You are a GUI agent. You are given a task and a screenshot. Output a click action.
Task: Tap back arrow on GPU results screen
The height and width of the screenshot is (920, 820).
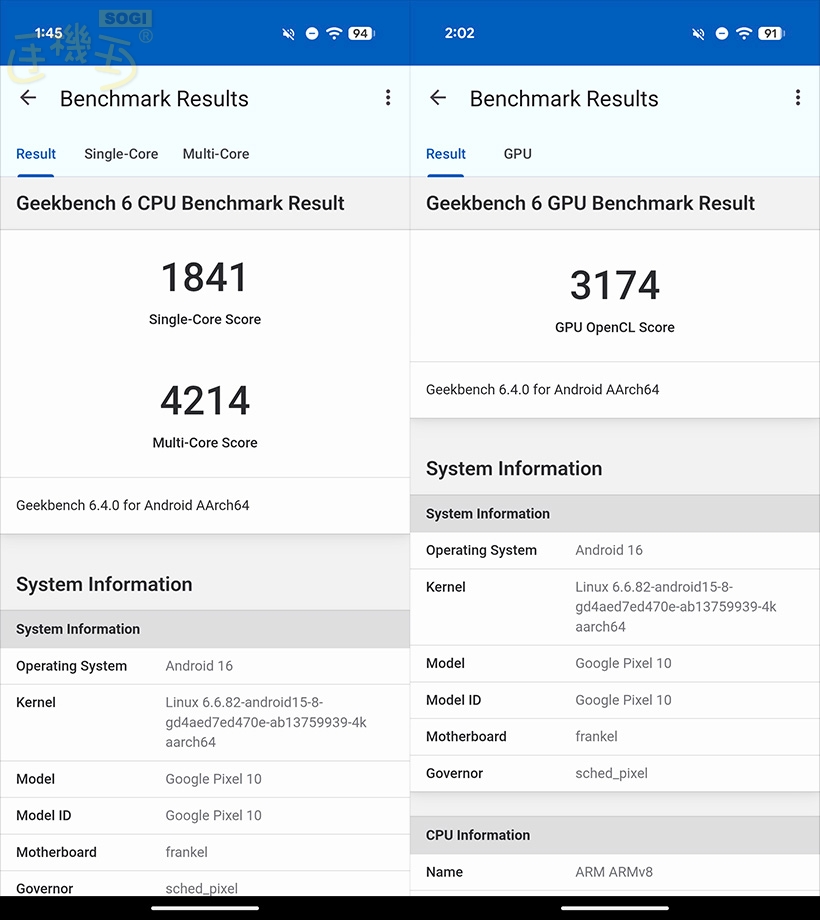point(438,98)
